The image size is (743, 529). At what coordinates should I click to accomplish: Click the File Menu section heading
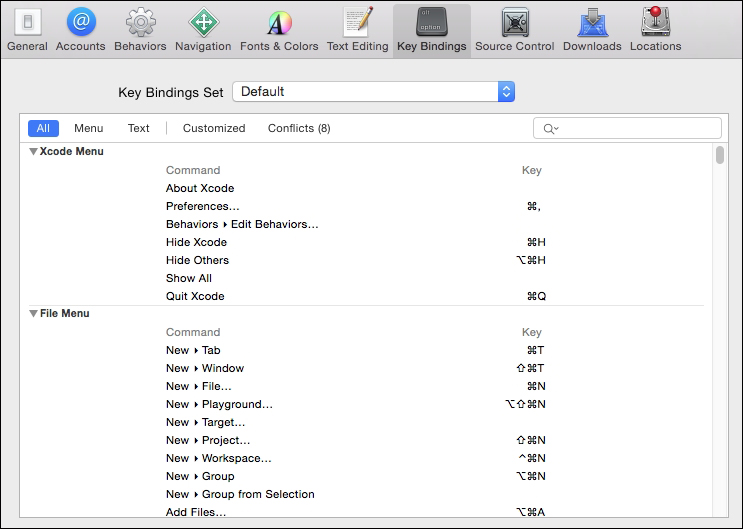point(64,314)
